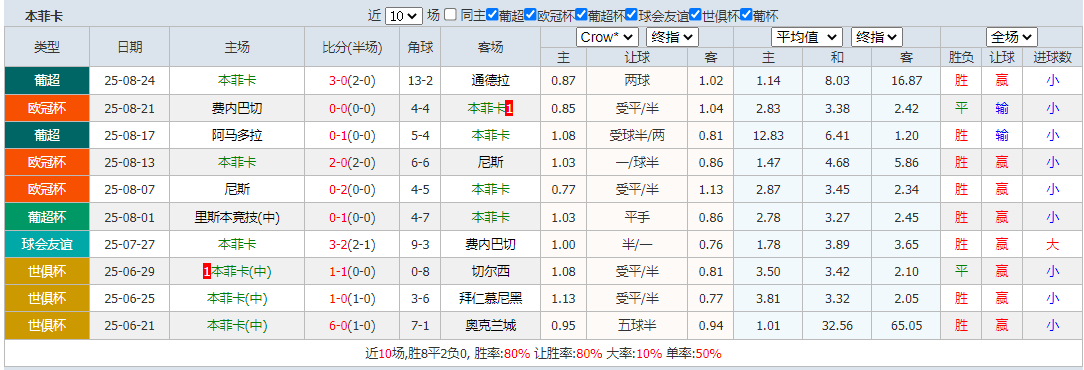Click the 3-0(2-0) score
Viewport: 1084px width, 370px height.
point(352,81)
